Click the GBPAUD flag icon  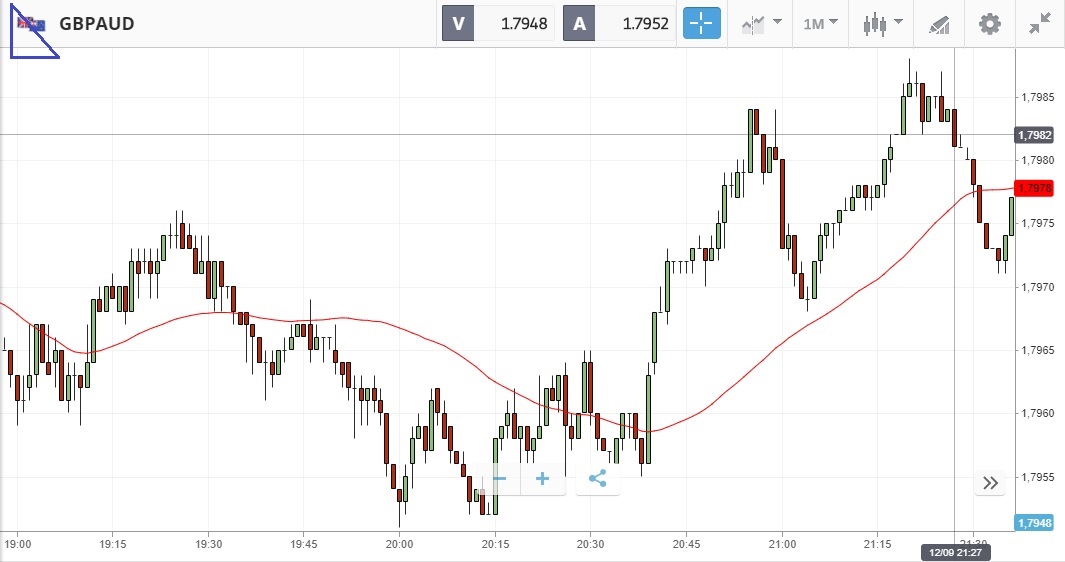(31, 24)
